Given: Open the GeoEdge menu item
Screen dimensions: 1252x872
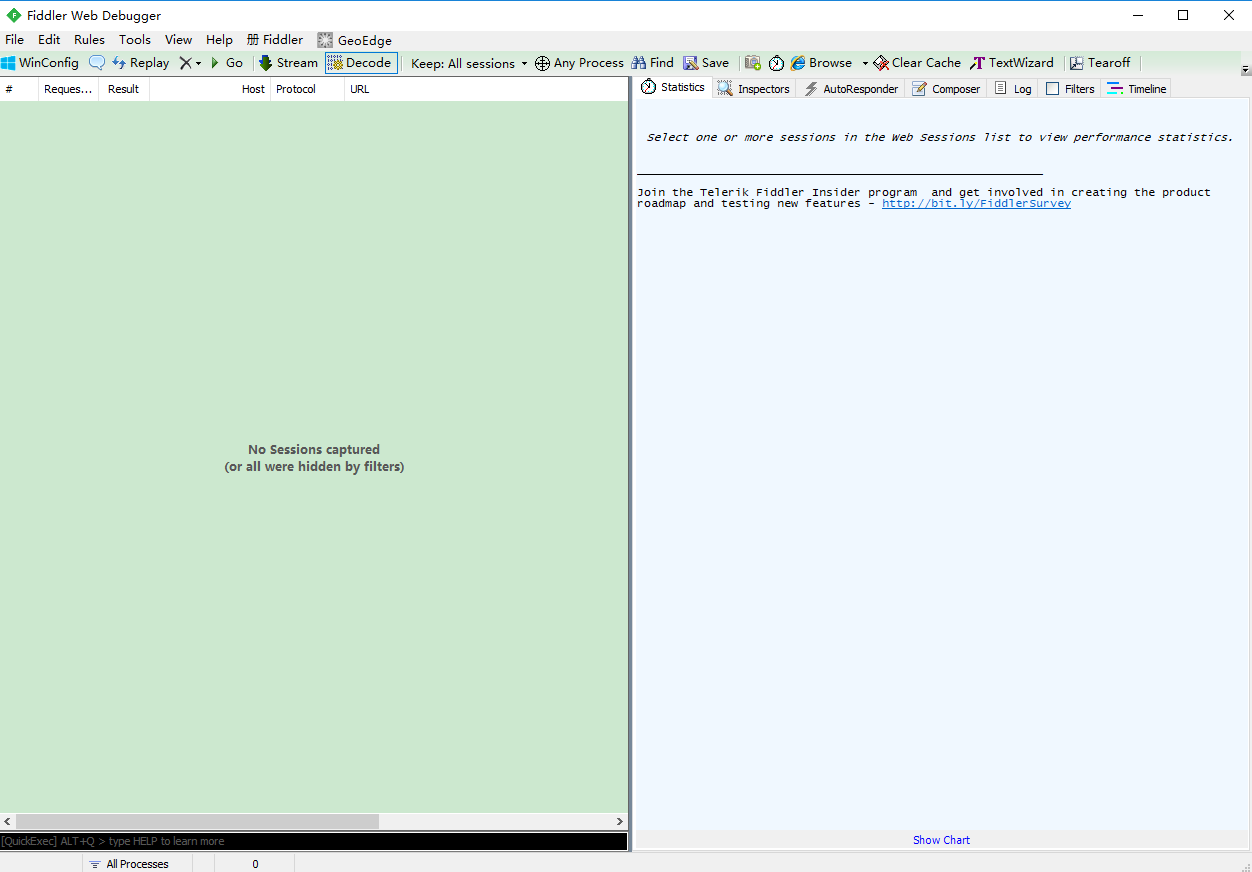Looking at the screenshot, I should (x=354, y=40).
